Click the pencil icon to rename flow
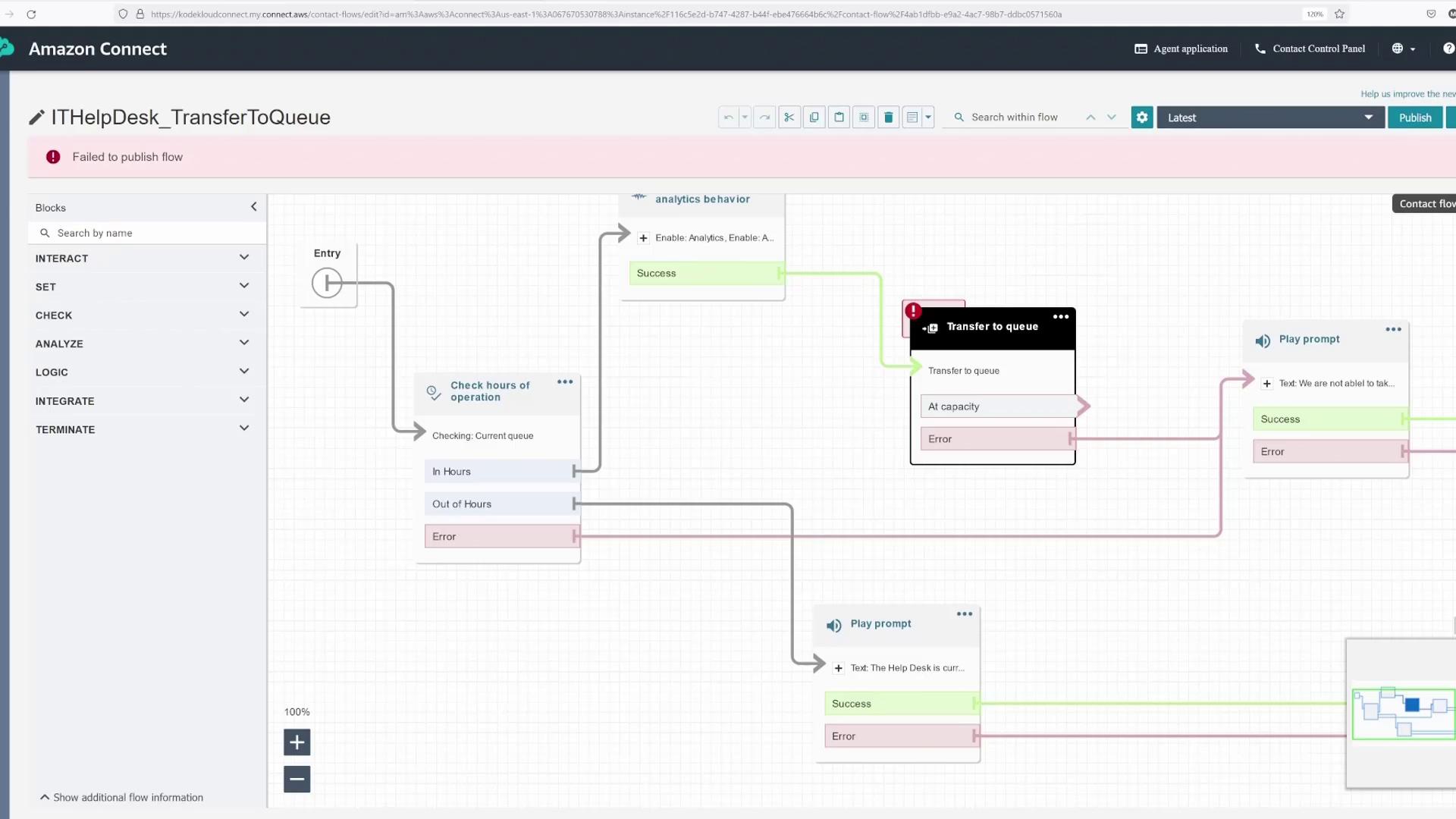The width and height of the screenshot is (1456, 819). 36,118
